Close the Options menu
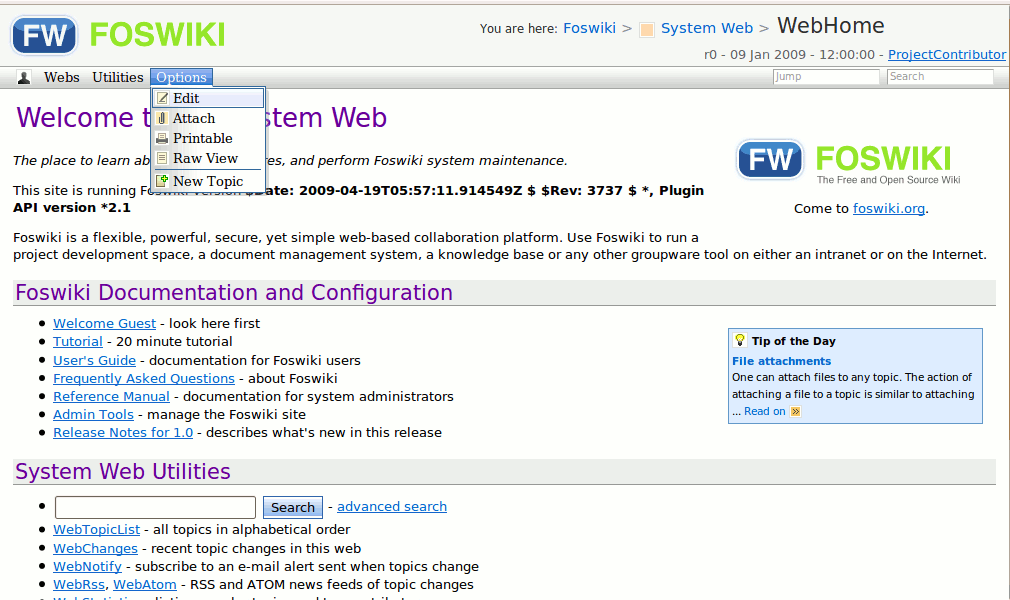This screenshot has width=1010, height=600. [x=181, y=77]
